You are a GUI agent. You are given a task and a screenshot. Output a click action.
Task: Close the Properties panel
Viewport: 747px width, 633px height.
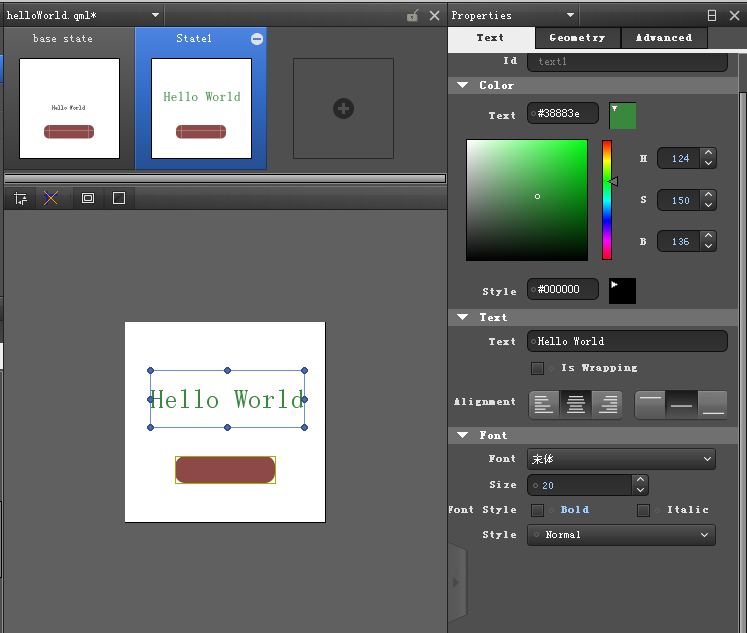coord(734,16)
